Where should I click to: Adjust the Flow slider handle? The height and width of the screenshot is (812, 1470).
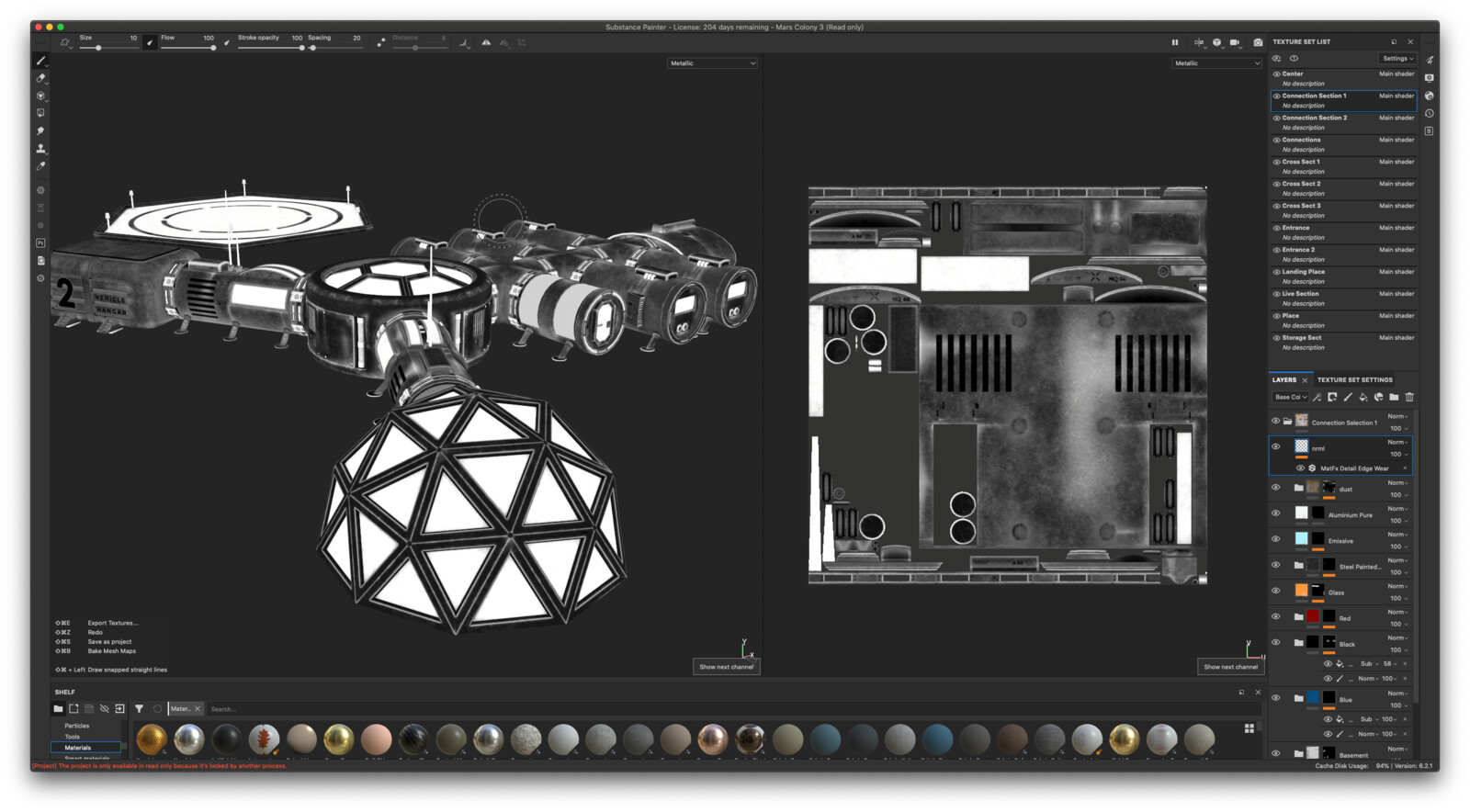coord(213,48)
